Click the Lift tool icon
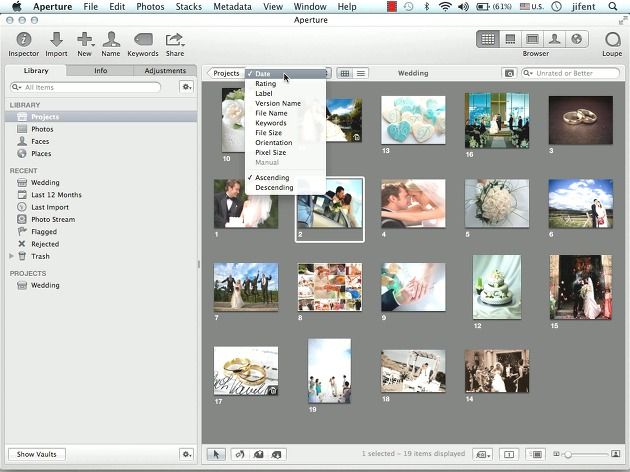Viewport: 630px width, 472px height. coord(258,454)
